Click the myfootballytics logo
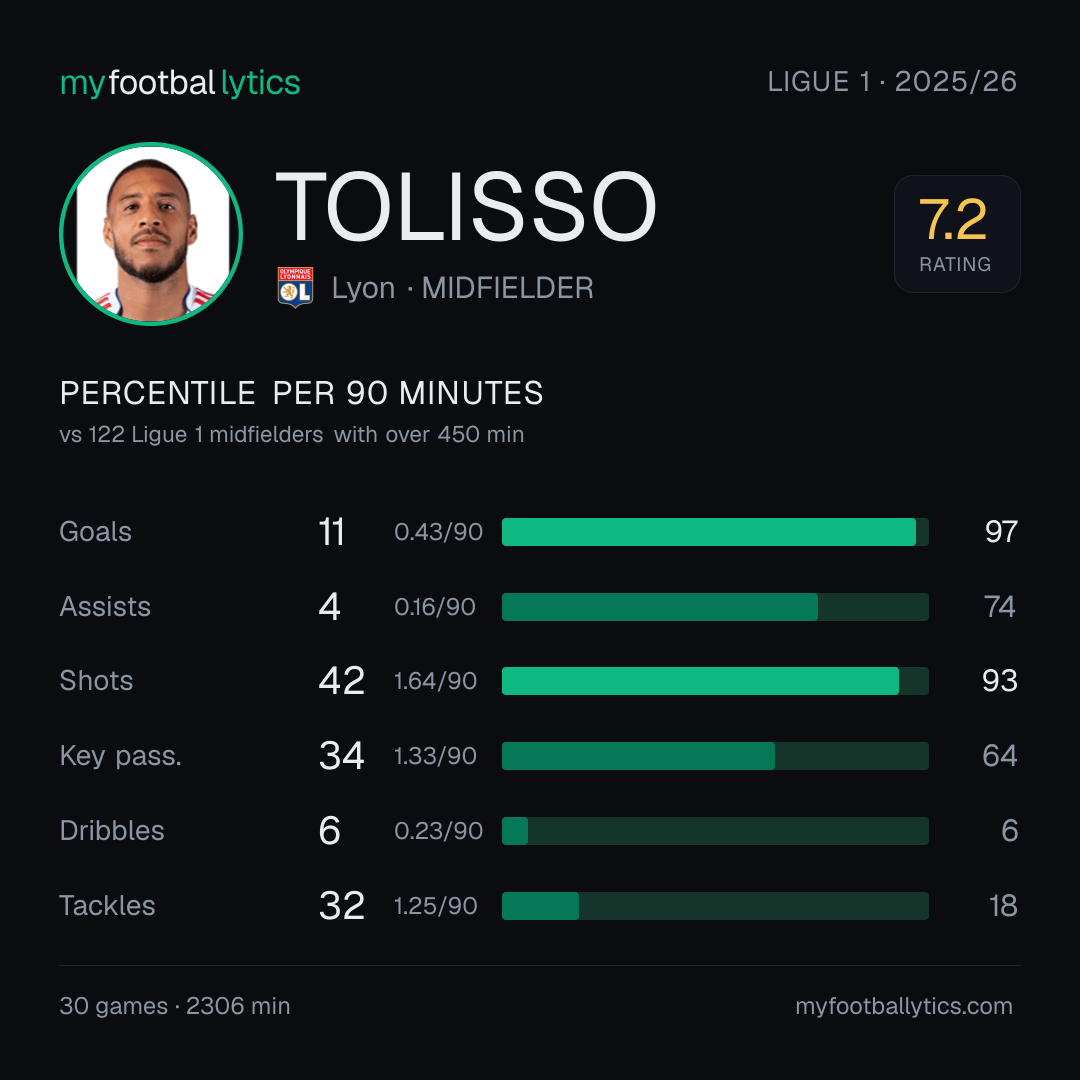Viewport: 1080px width, 1080px height. pyautogui.click(x=180, y=83)
